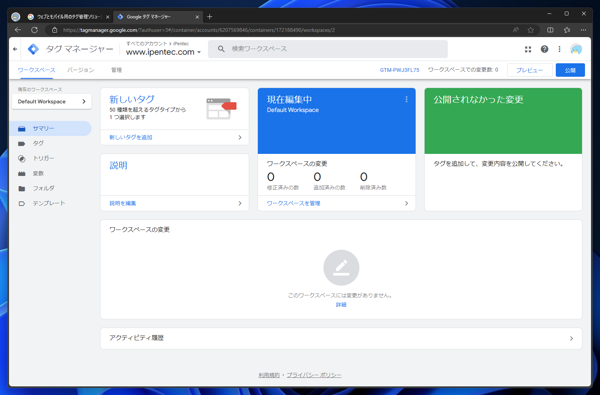Click container ID GTM-PWJ3FL75
This screenshot has height=395, width=600.
tap(399, 70)
